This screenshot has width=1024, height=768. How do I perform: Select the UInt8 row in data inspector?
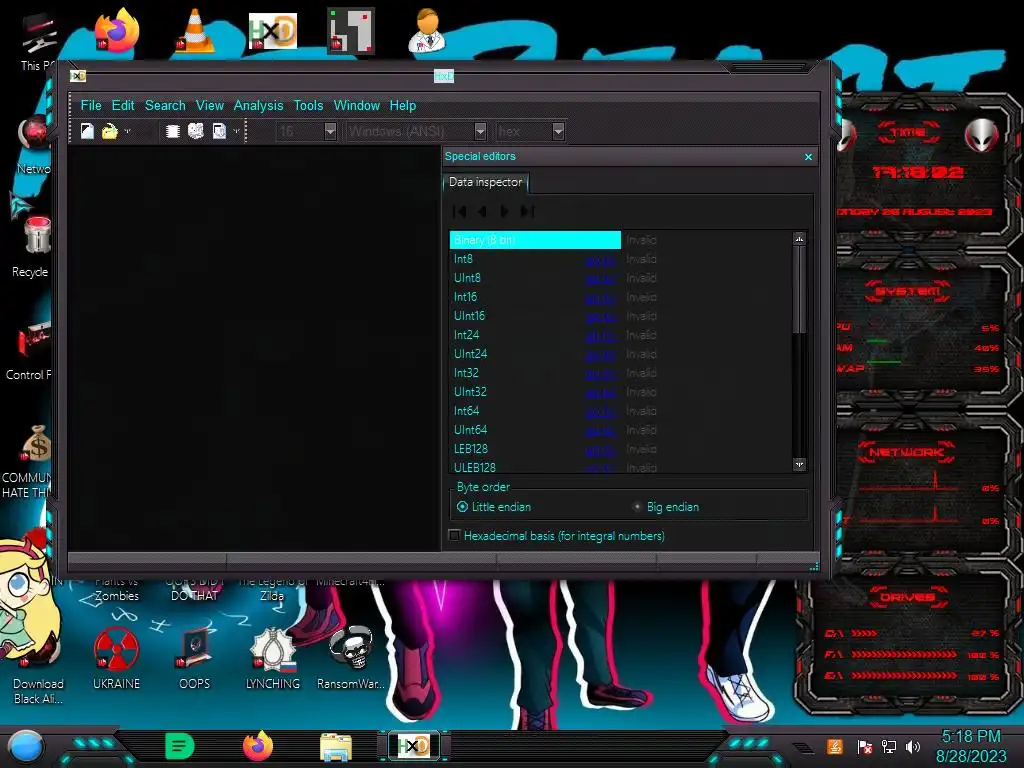click(620, 278)
